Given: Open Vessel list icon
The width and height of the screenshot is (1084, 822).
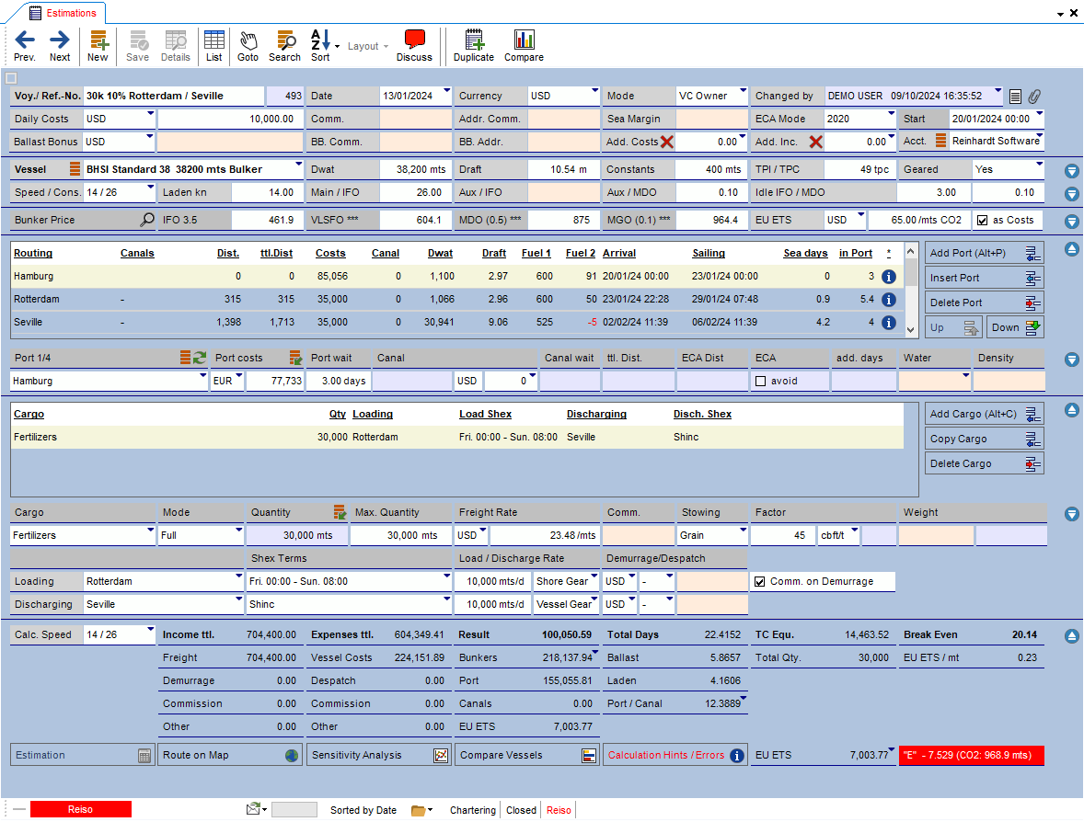Looking at the screenshot, I should tap(75, 169).
